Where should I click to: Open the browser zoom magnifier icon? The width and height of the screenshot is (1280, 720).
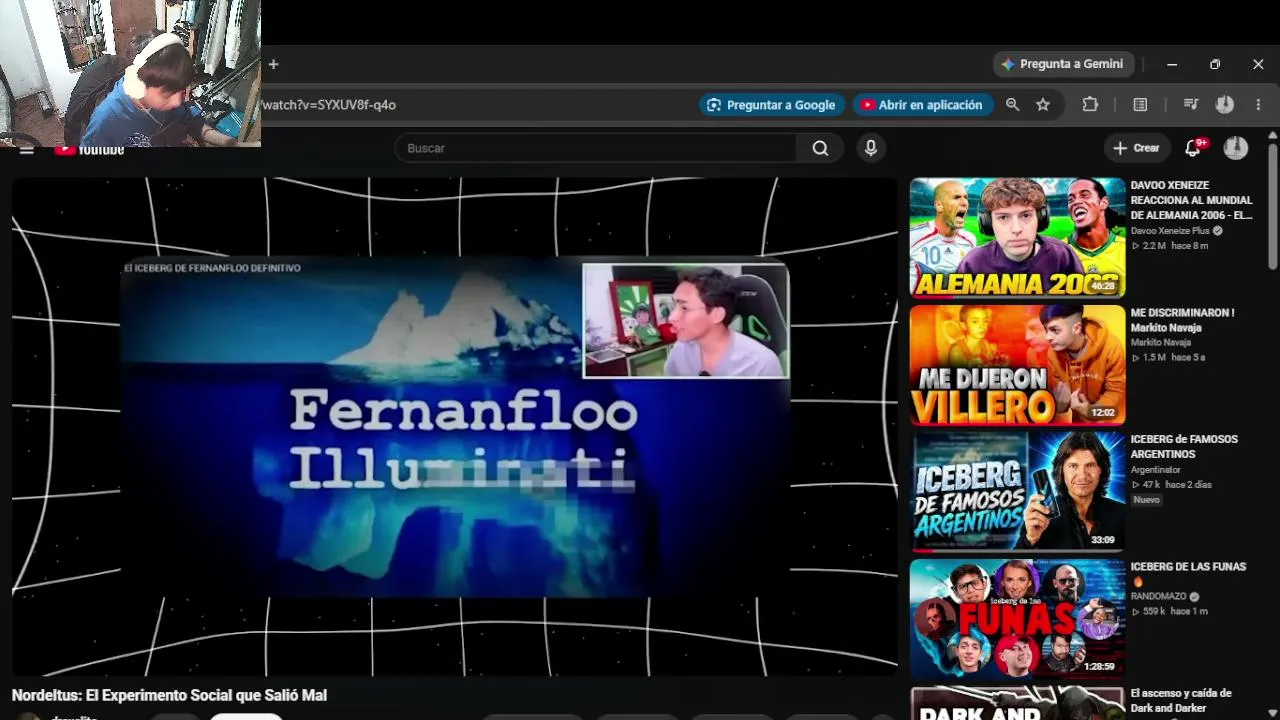coord(1012,105)
